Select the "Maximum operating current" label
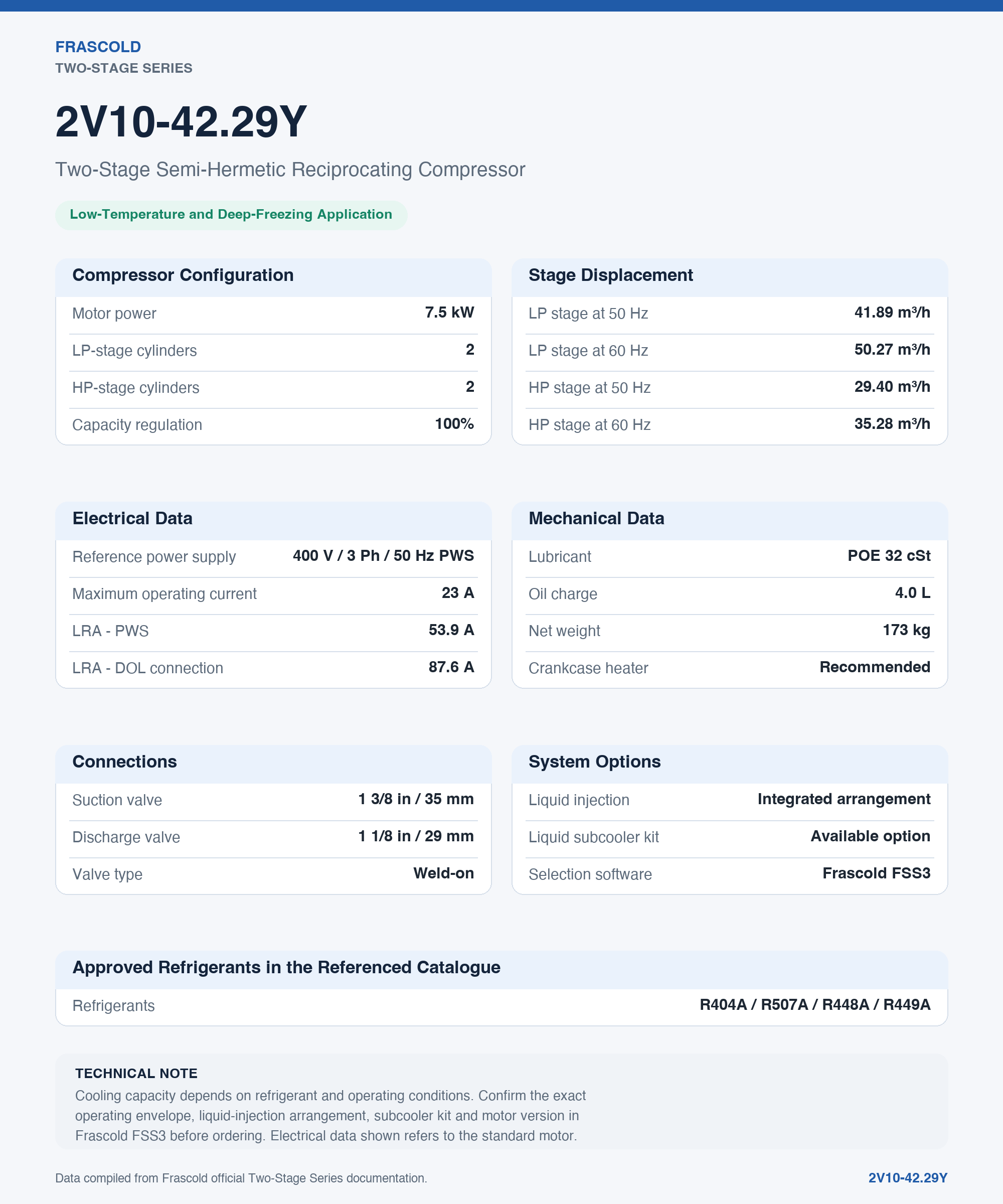 (x=164, y=594)
